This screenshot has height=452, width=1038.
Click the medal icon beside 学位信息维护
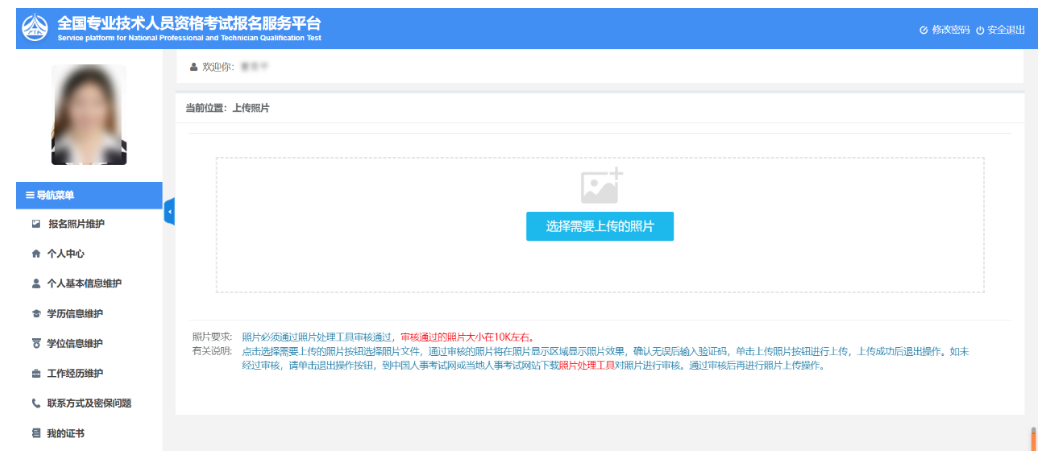36,343
